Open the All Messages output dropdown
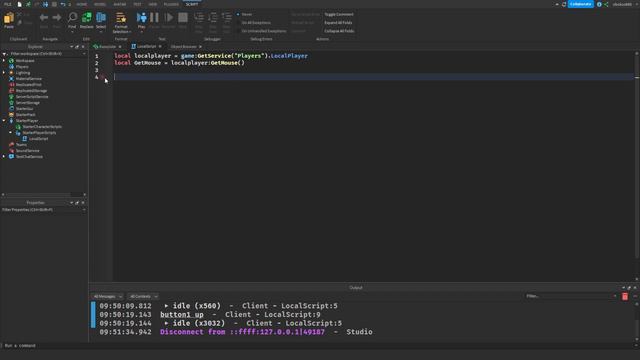Viewport: 640px width, 360px height. pyautogui.click(x=107, y=296)
